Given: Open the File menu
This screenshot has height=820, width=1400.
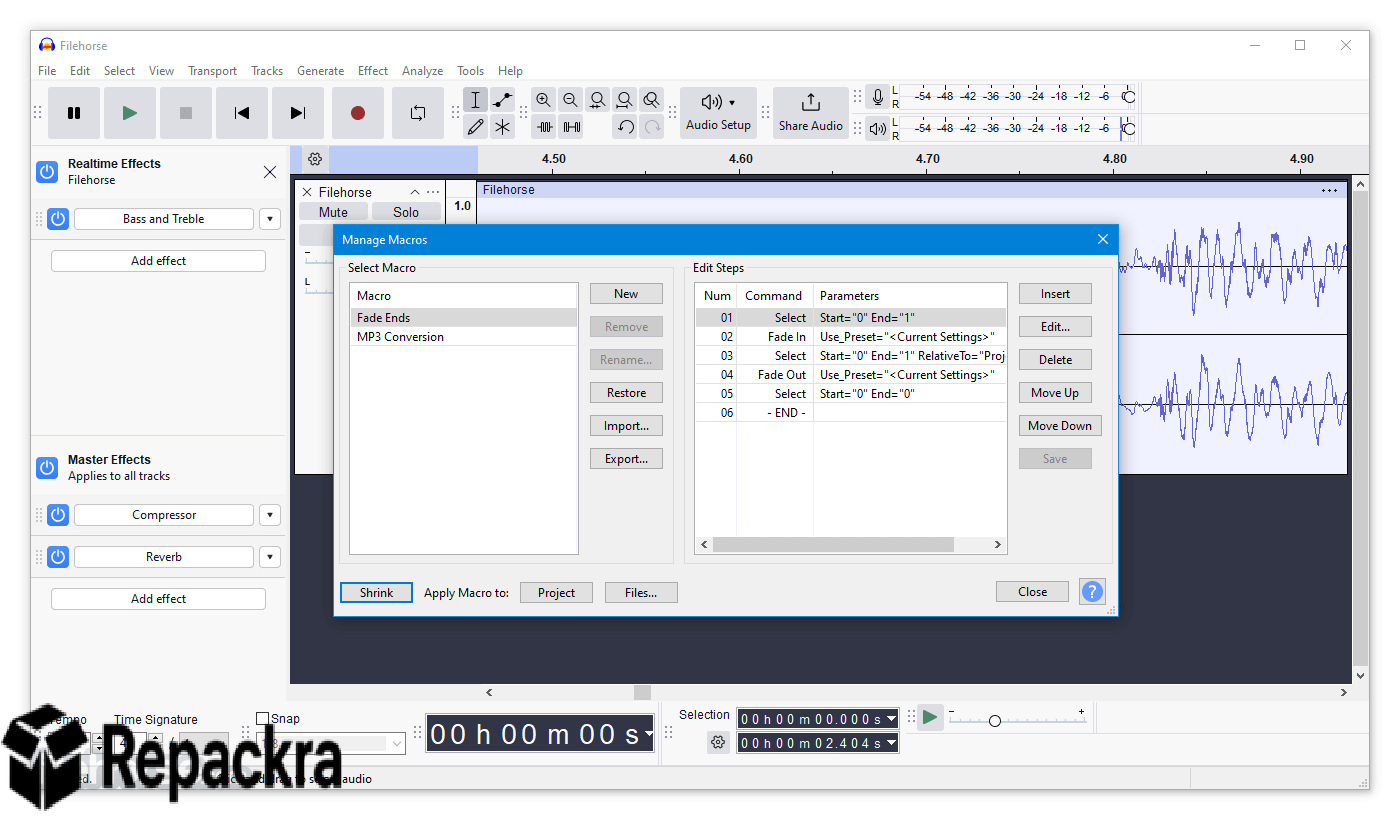Looking at the screenshot, I should [x=47, y=71].
